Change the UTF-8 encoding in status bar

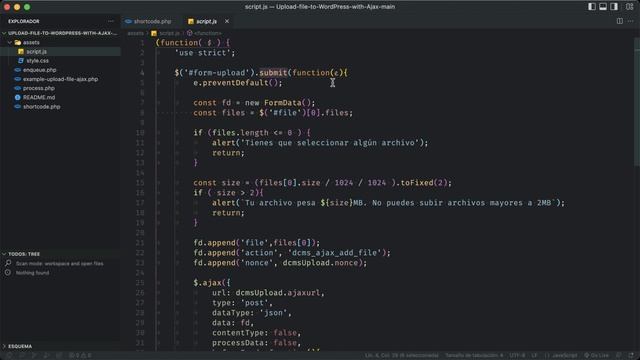point(518,356)
